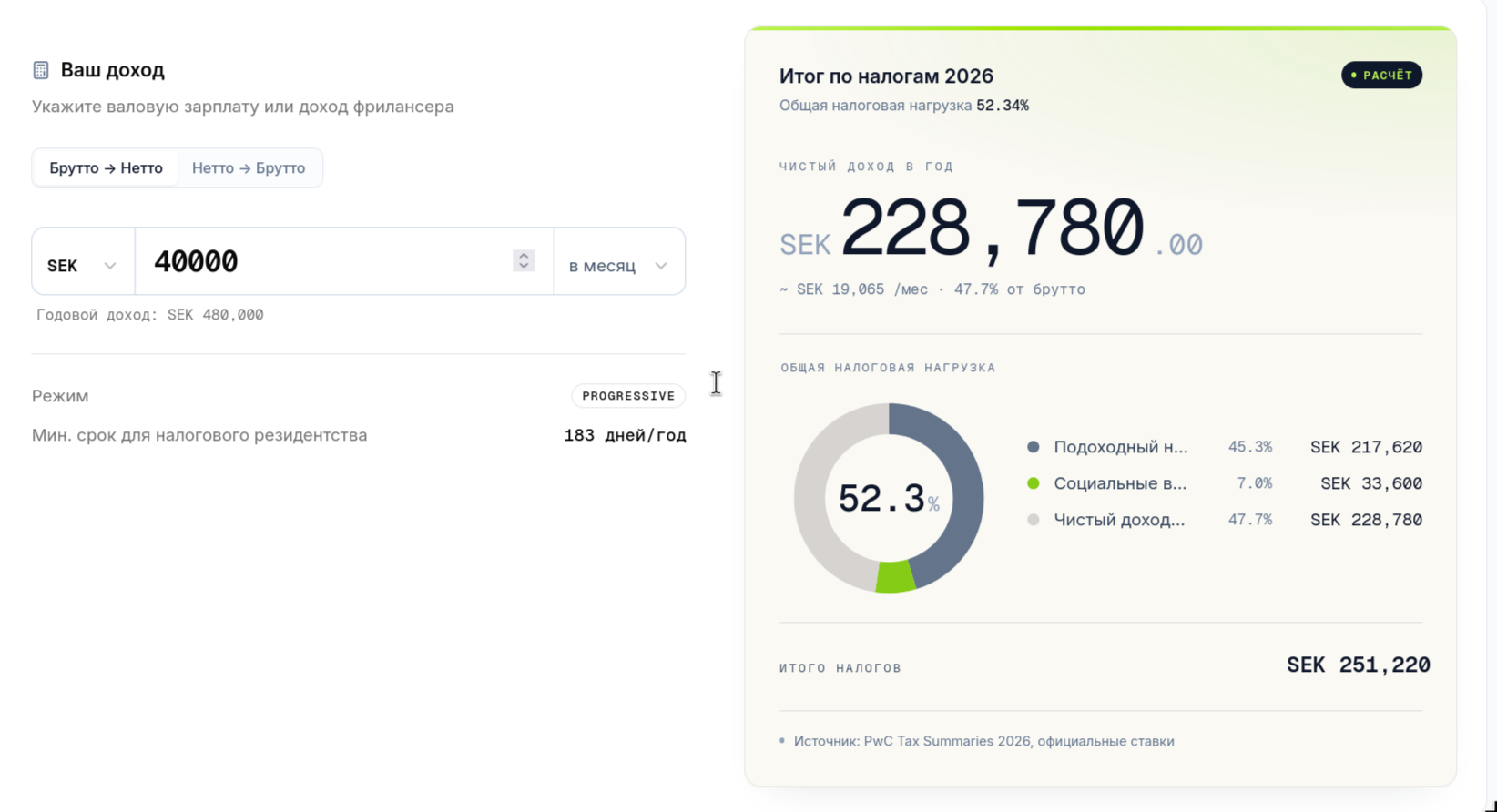The image size is (1497, 812).
Task: Click the blue-gray dot next to Подоходный н...
Action: [x=1033, y=447]
